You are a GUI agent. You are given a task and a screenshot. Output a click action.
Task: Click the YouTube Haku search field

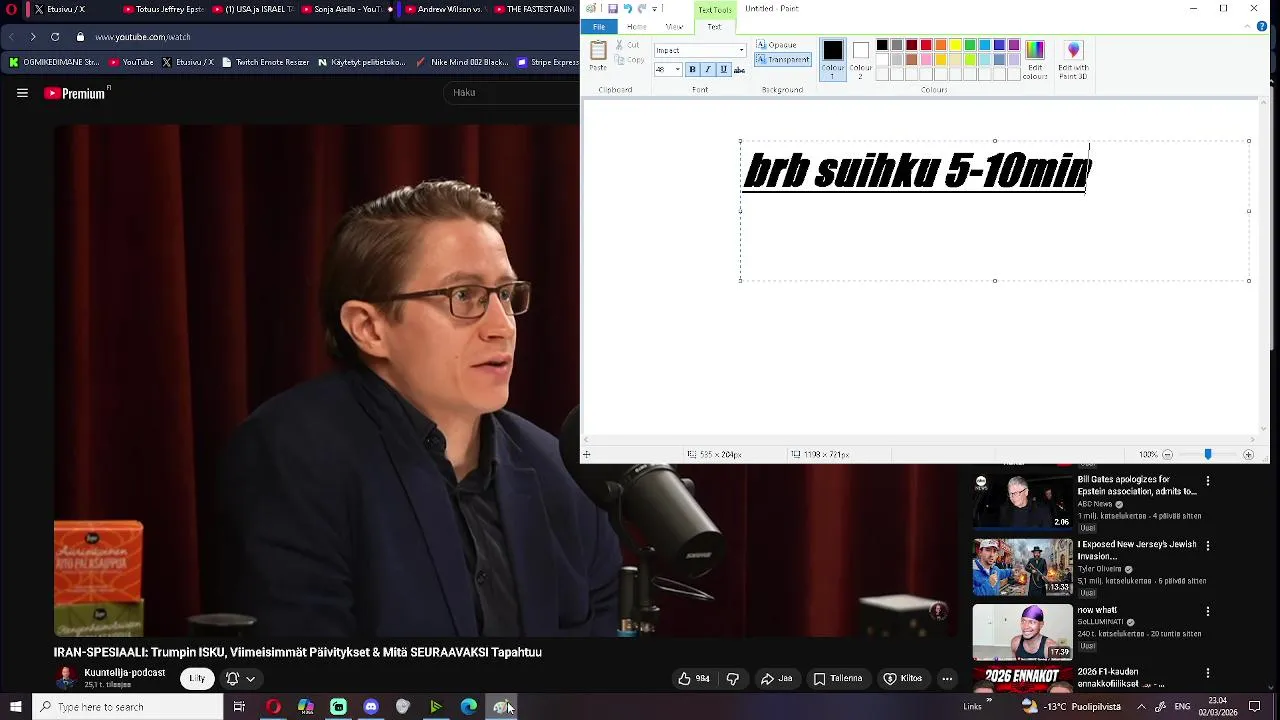click(510, 92)
